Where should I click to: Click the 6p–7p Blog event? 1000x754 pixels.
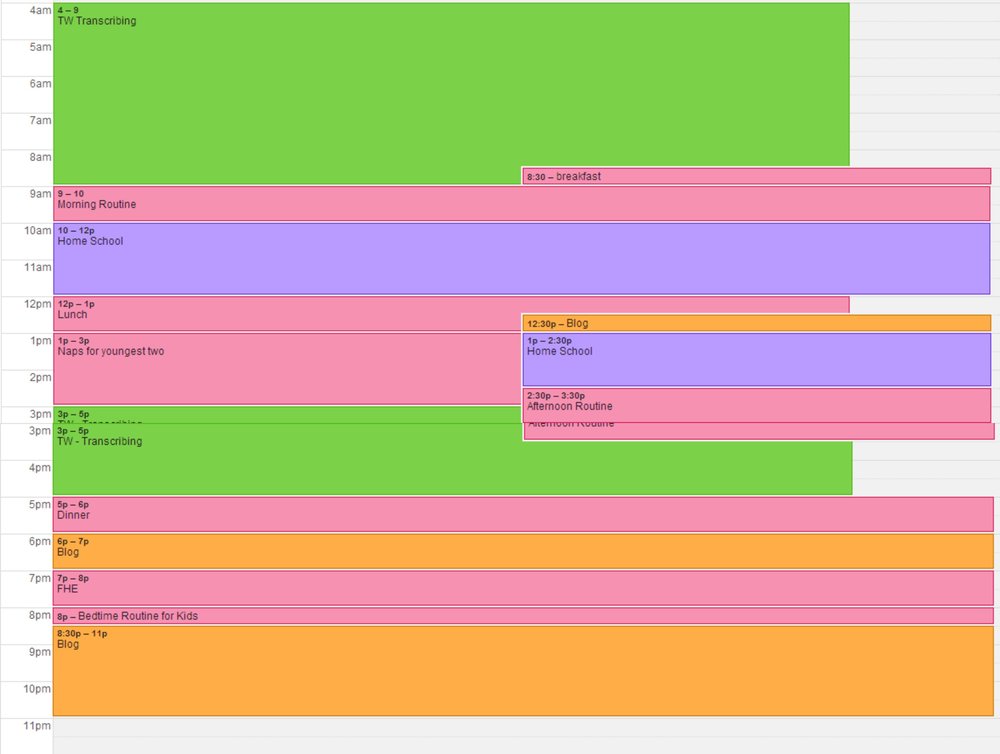[522, 551]
